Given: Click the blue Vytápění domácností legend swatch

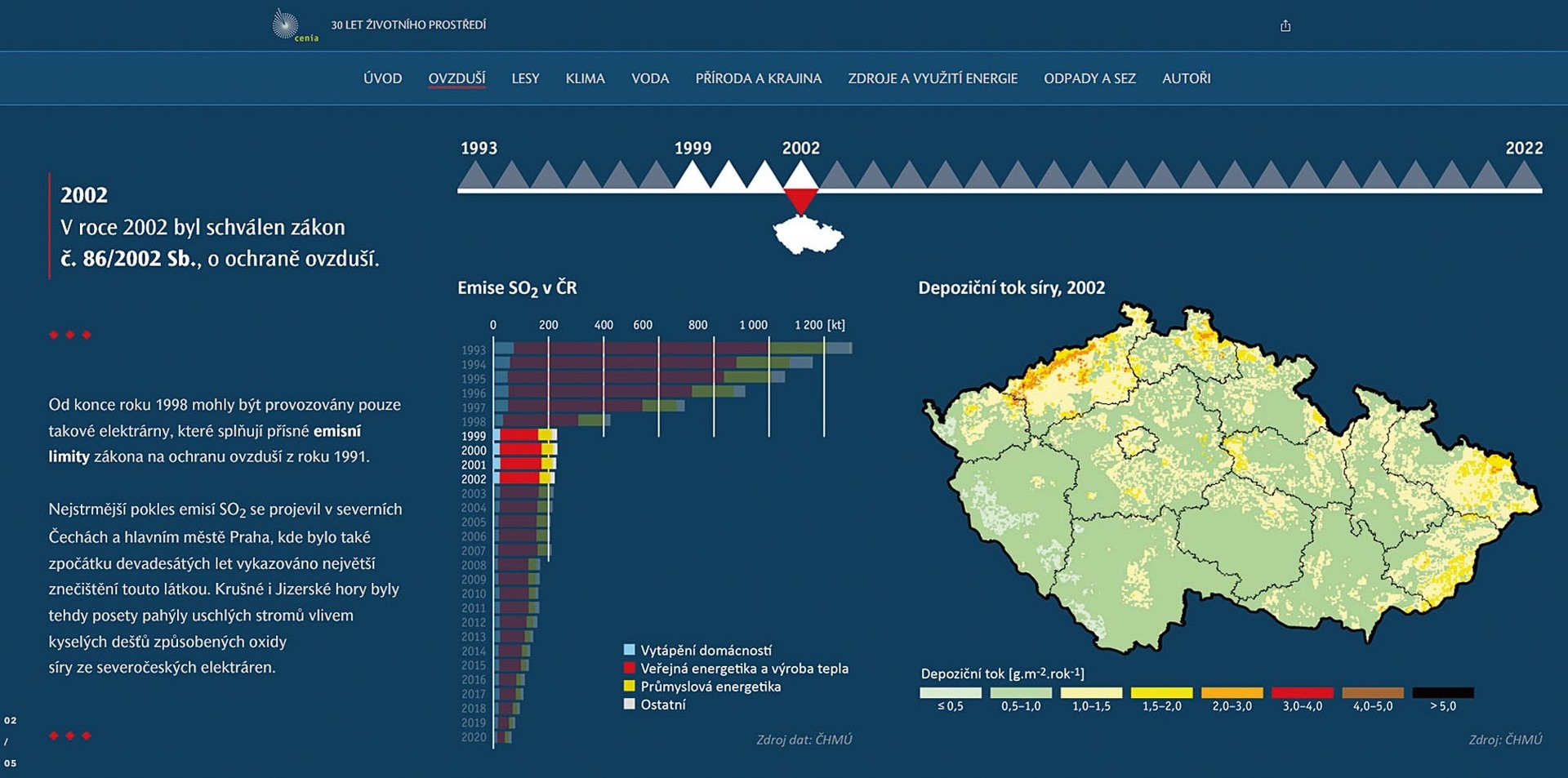Looking at the screenshot, I should tap(629, 650).
